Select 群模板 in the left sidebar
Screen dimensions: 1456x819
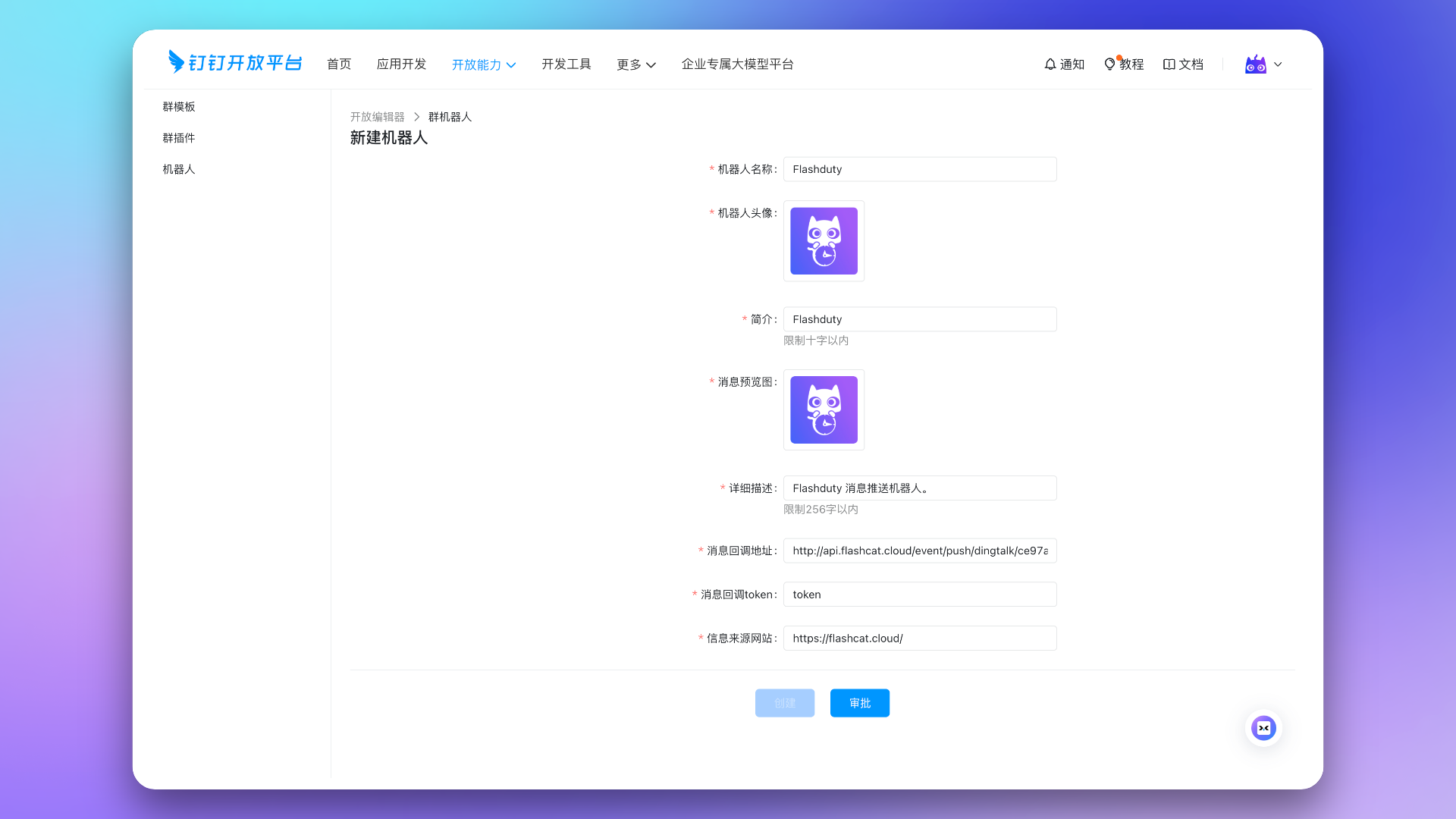[x=179, y=107]
